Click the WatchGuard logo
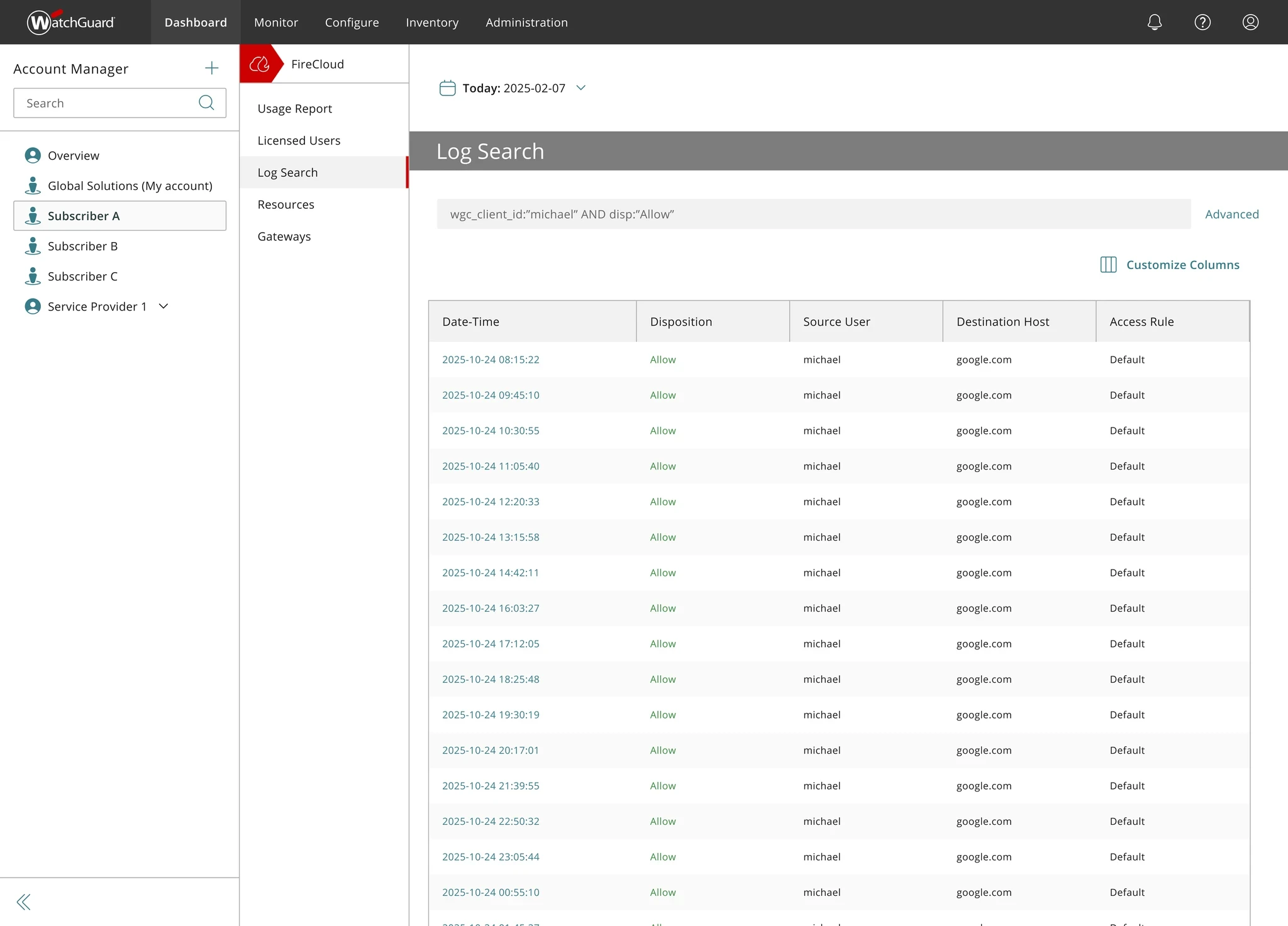Screen dimensions: 1288x926 (x=70, y=22)
